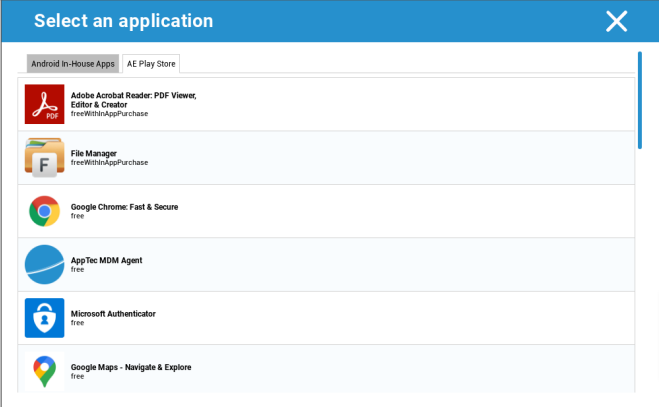Click freeWithInAppPurchase label under File Manager
Viewport: 659px width, 407px height.
(109, 162)
